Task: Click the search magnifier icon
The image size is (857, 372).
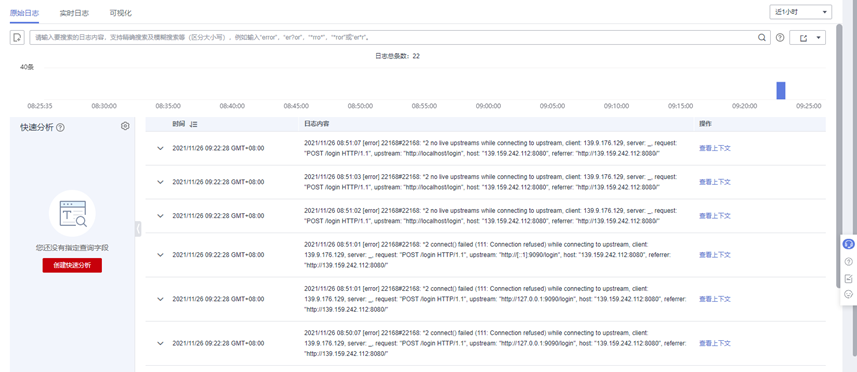Action: pos(761,38)
